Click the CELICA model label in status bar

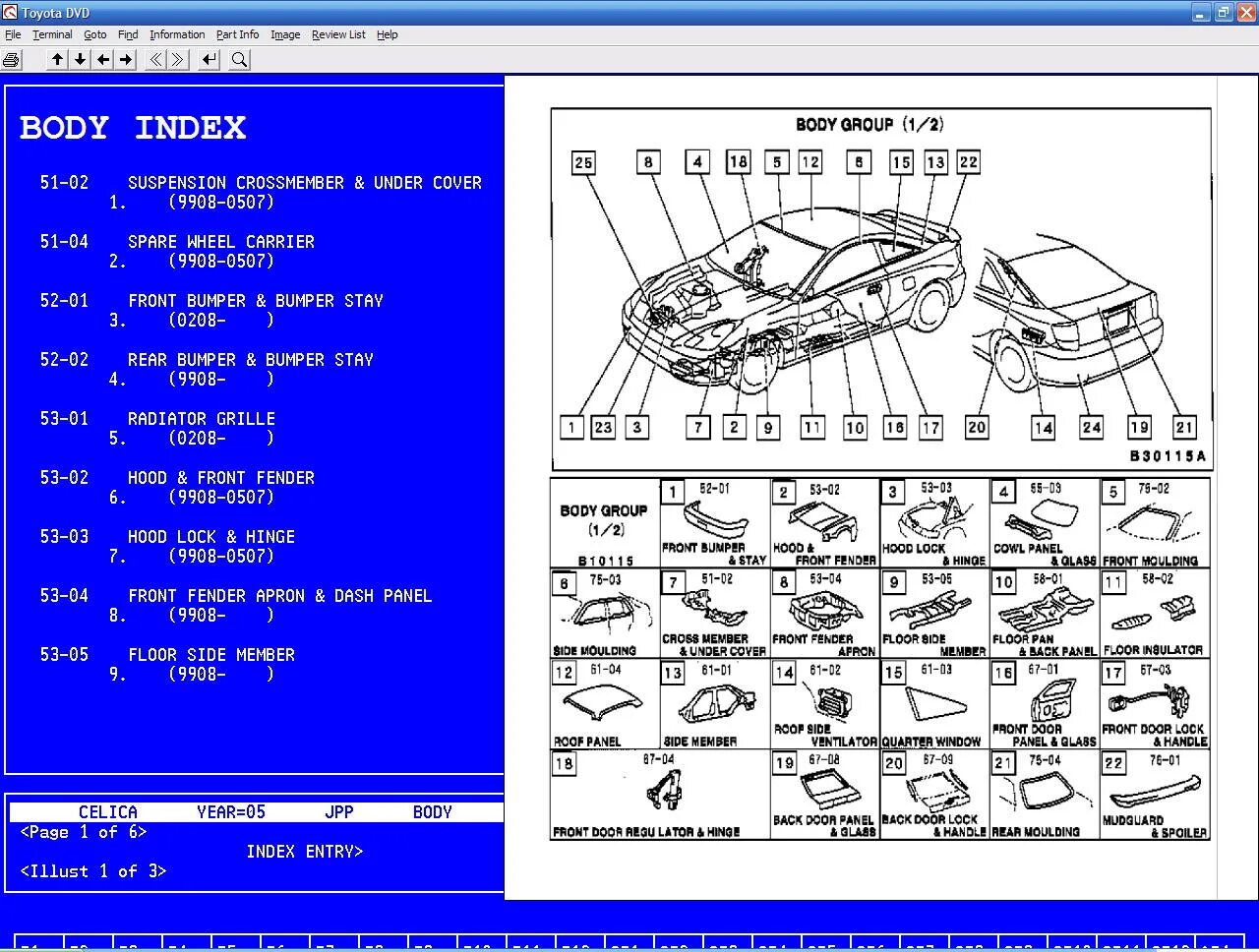point(108,812)
